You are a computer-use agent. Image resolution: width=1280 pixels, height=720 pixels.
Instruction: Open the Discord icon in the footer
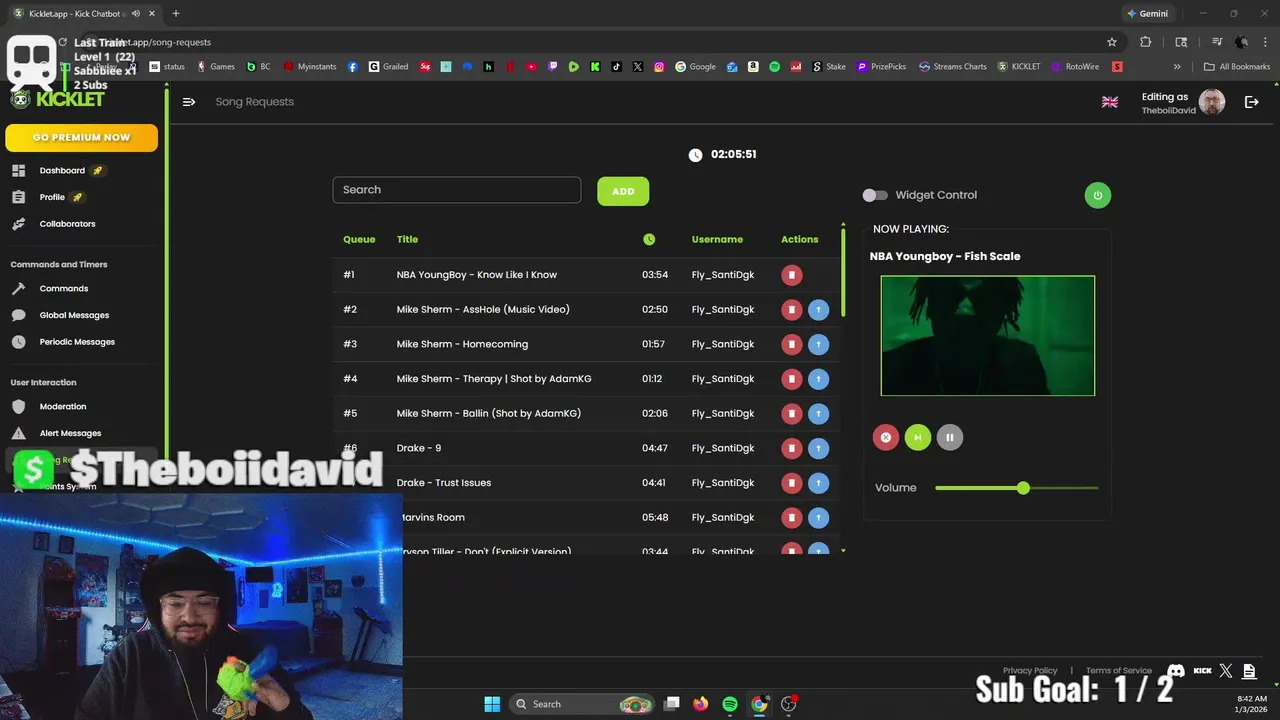click(1176, 671)
